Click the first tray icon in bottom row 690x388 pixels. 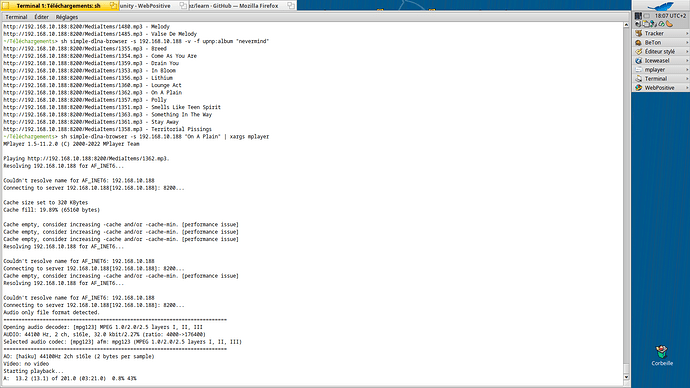pyautogui.click(x=638, y=24)
